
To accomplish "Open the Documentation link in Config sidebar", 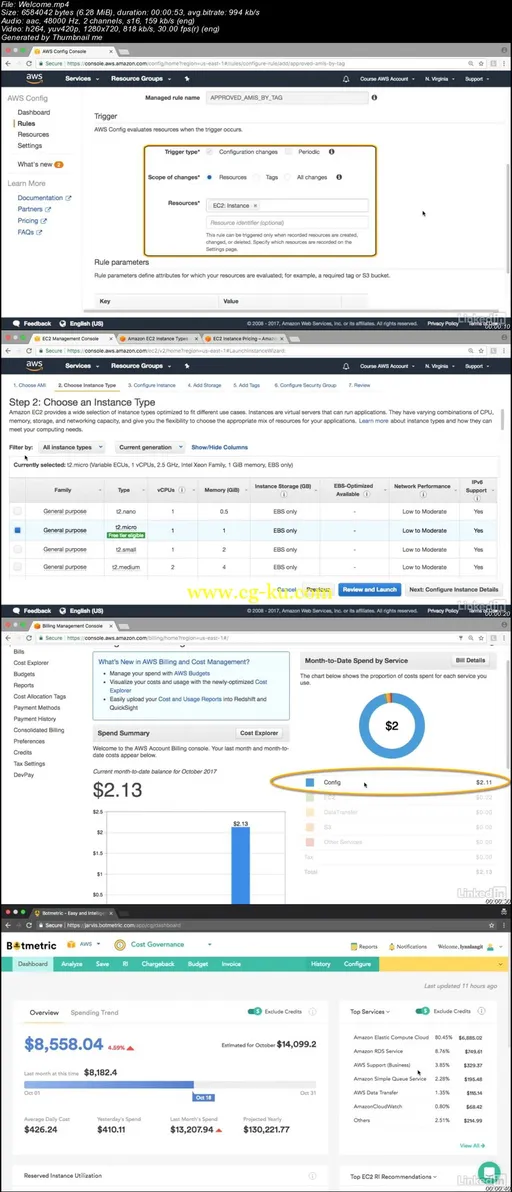I will point(44,198).
